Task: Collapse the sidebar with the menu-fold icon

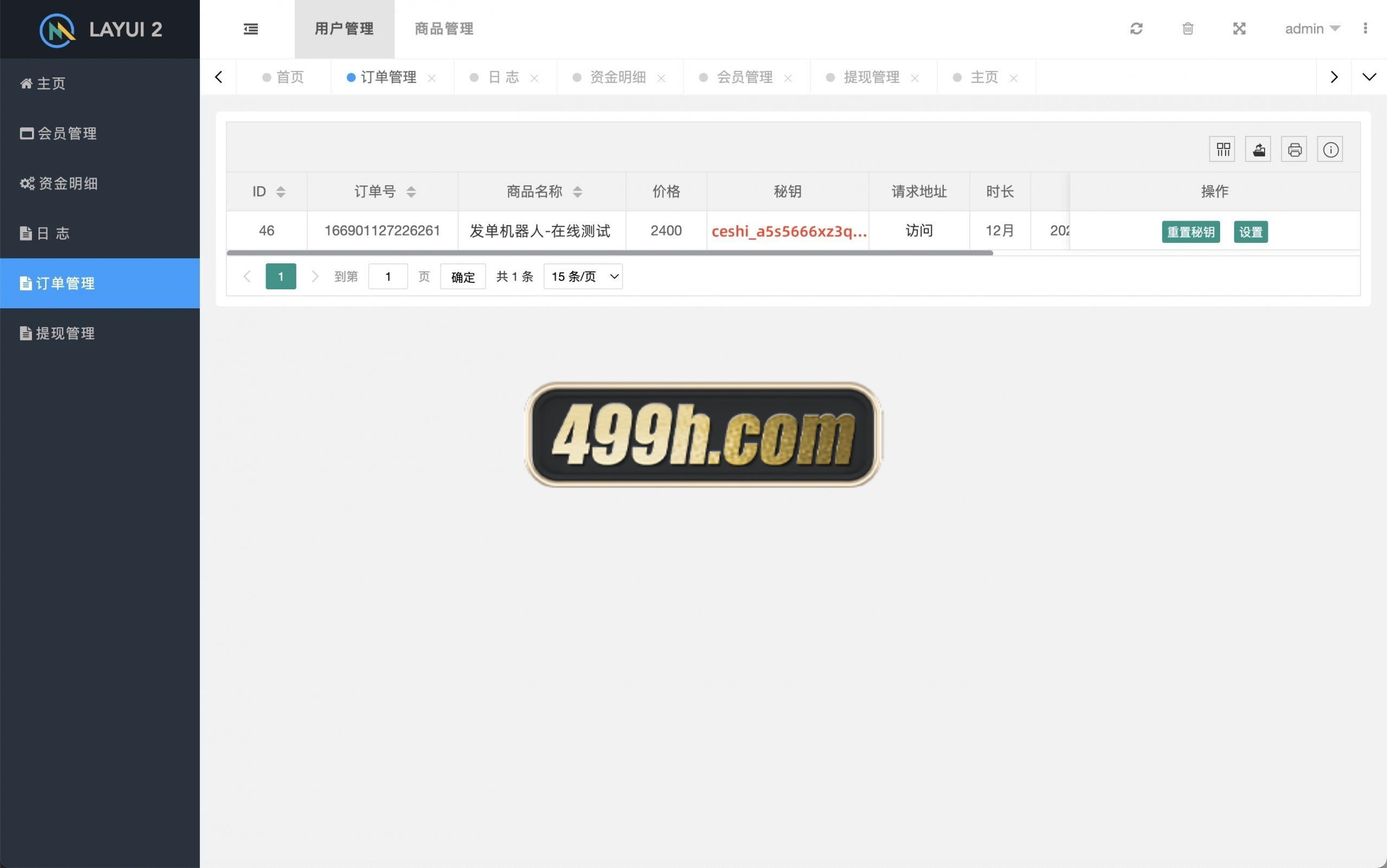Action: [251, 29]
